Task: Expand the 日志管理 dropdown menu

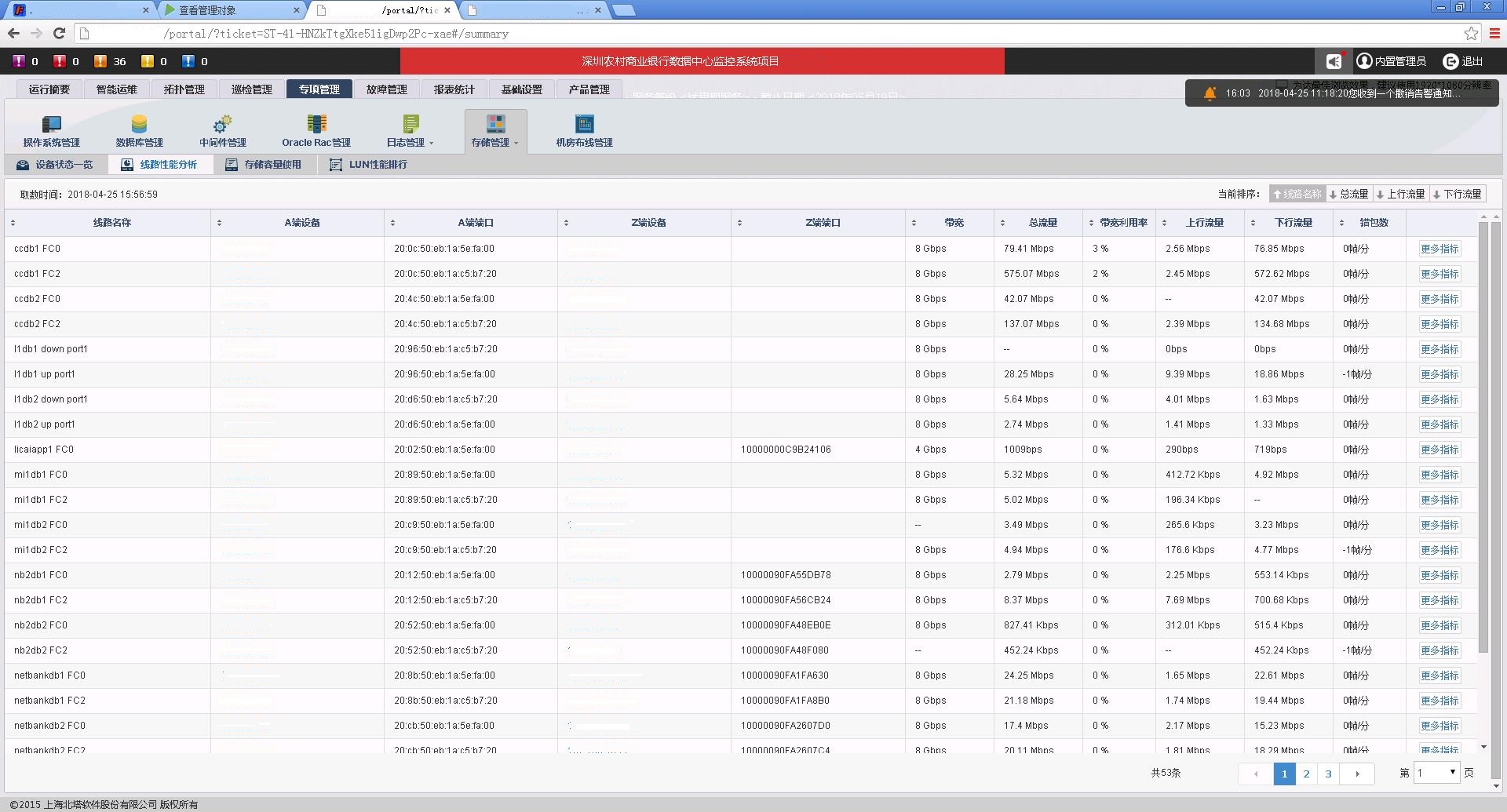Action: 411,131
